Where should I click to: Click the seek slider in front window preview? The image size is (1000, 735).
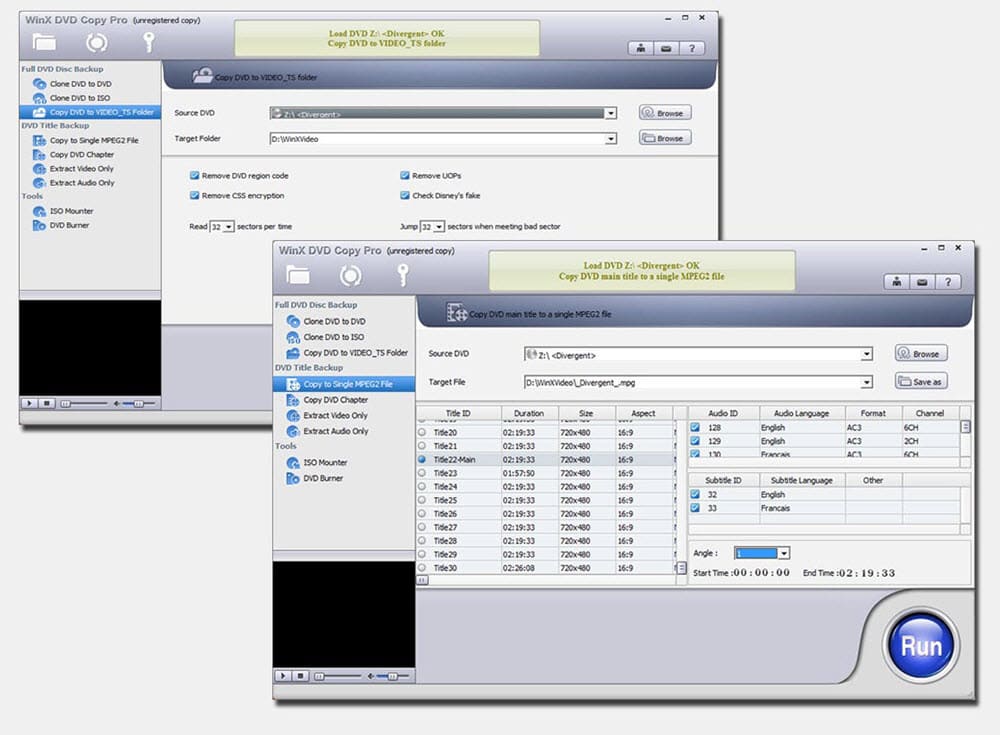pos(337,676)
